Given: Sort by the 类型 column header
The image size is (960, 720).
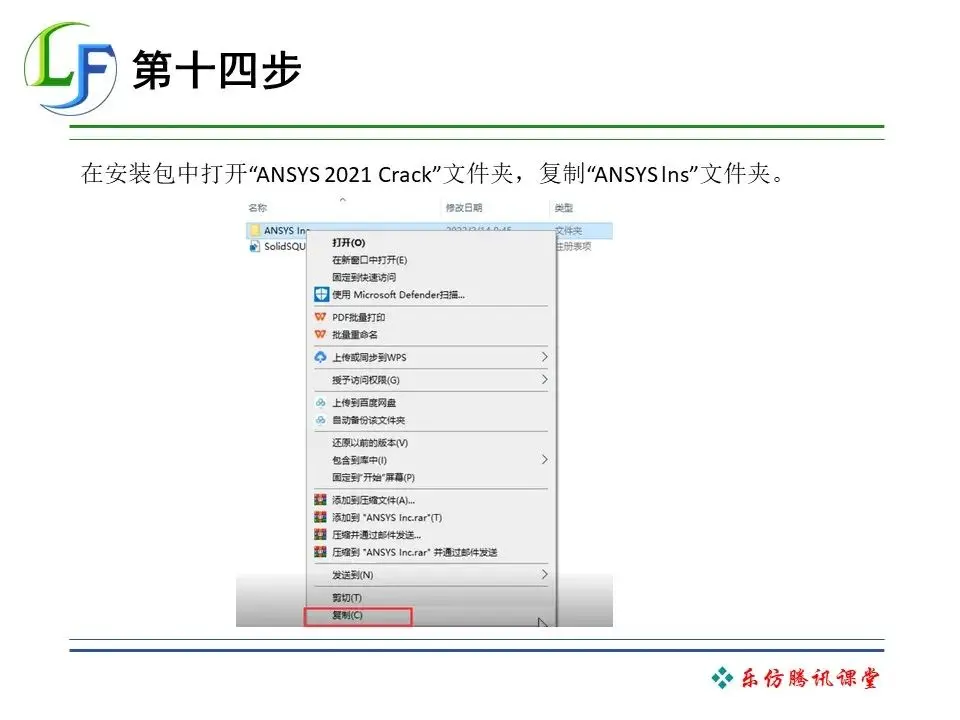Looking at the screenshot, I should pyautogui.click(x=564, y=208).
